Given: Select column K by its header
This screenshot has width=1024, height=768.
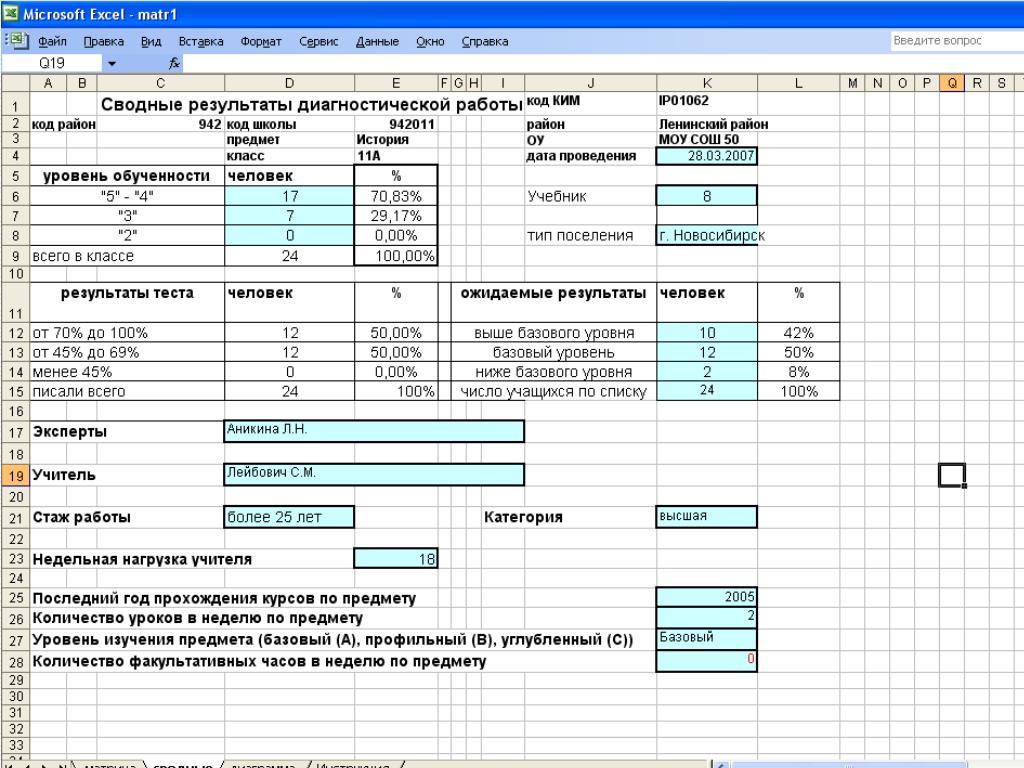Looking at the screenshot, I should (707, 83).
